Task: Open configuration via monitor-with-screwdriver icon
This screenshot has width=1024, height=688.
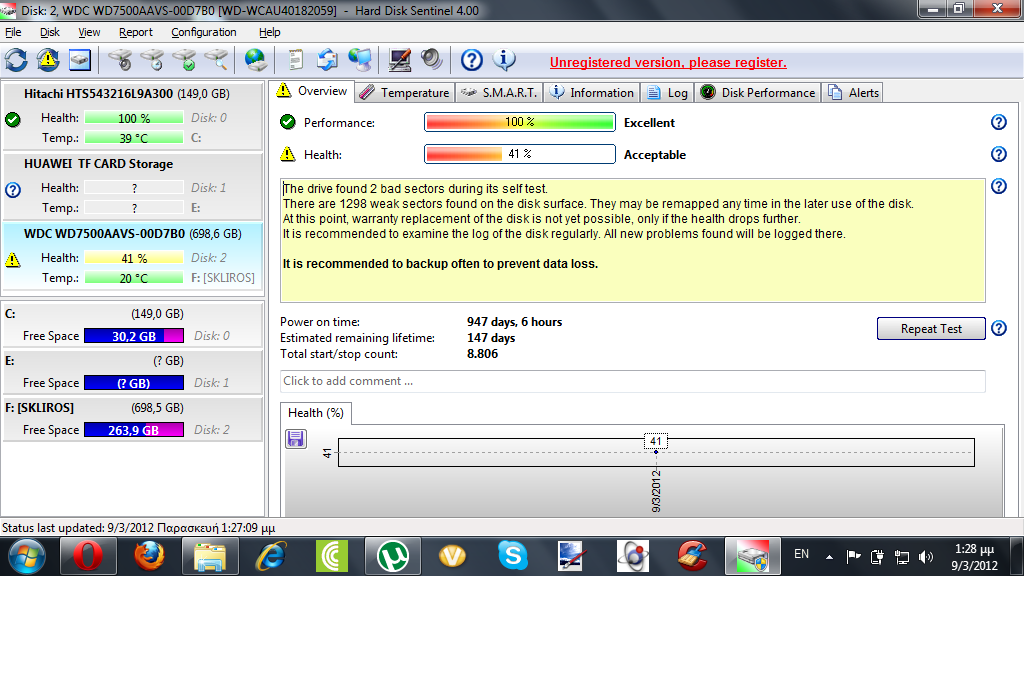Action: tap(400, 60)
